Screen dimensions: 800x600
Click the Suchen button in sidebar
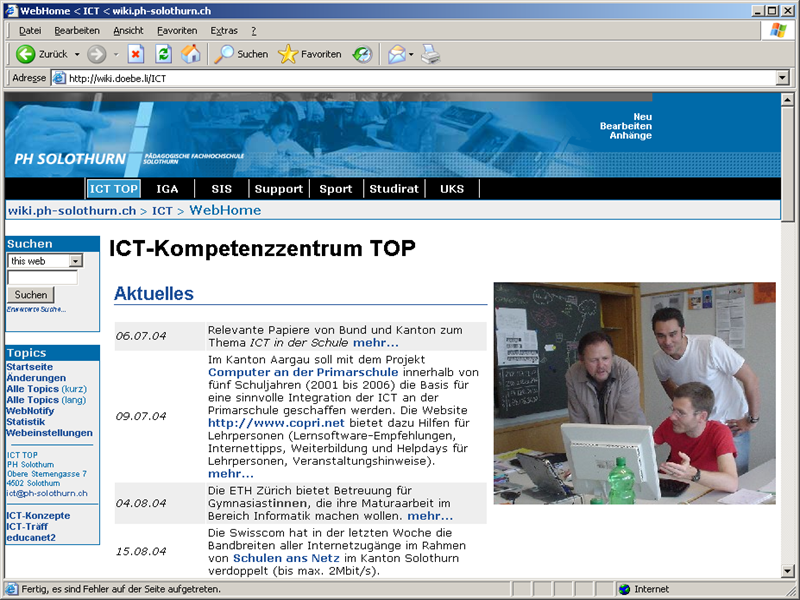coord(31,295)
